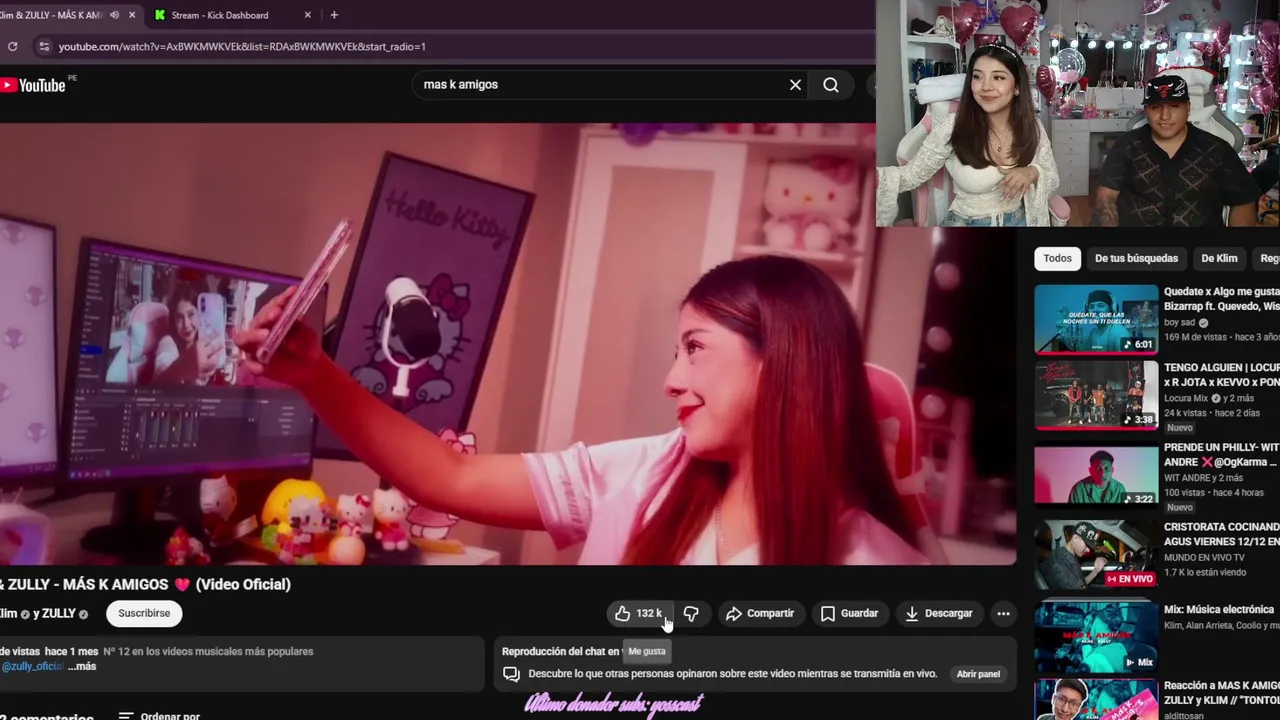
Task: Click the YouTube logo home link
Action: [x=33, y=85]
